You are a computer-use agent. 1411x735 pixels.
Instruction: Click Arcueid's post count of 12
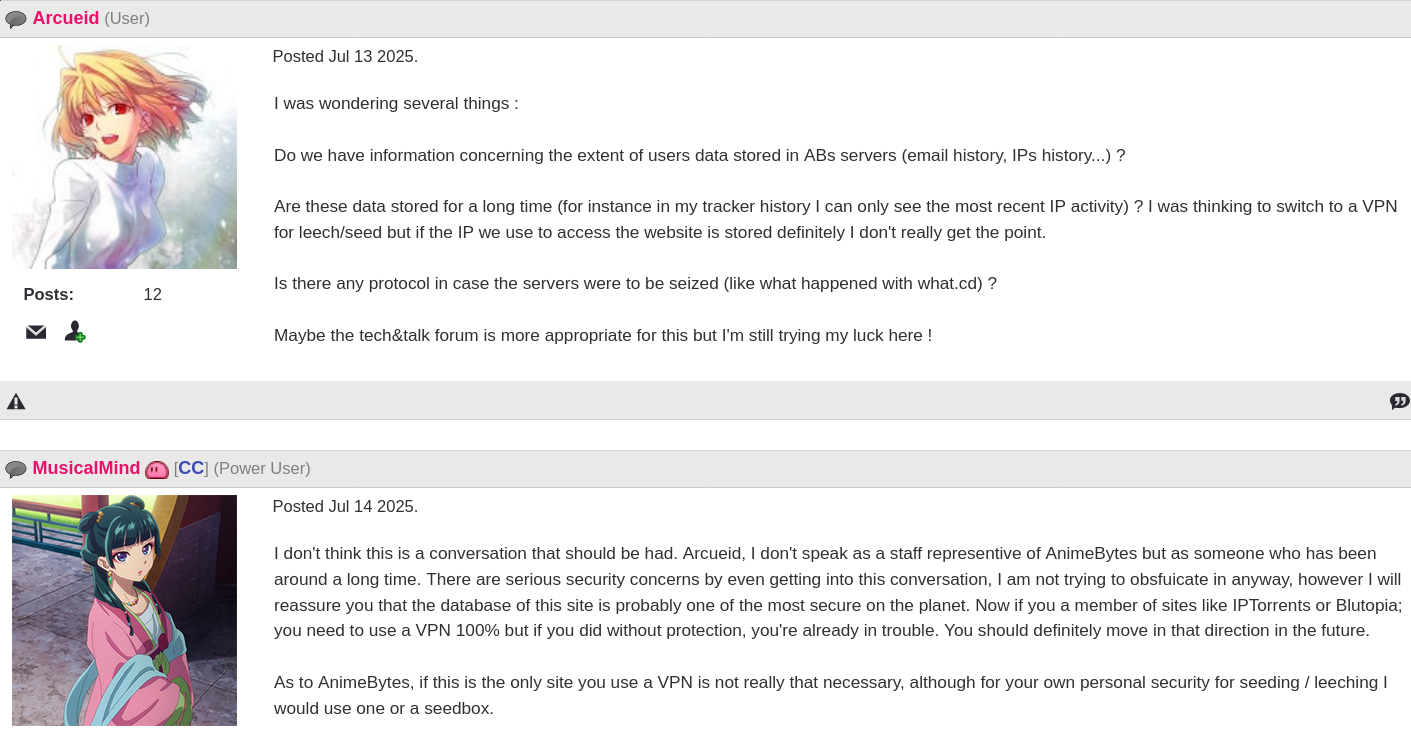click(152, 294)
